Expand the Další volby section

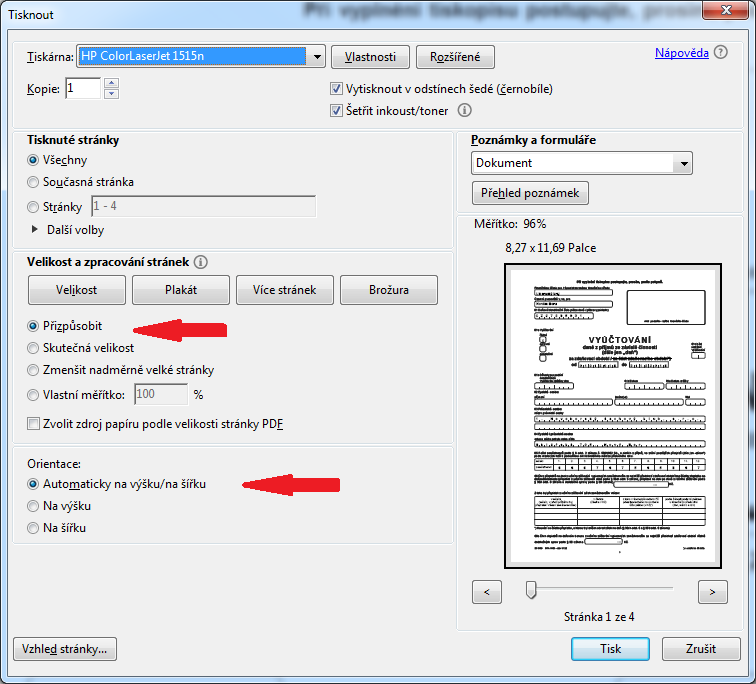click(x=36, y=230)
